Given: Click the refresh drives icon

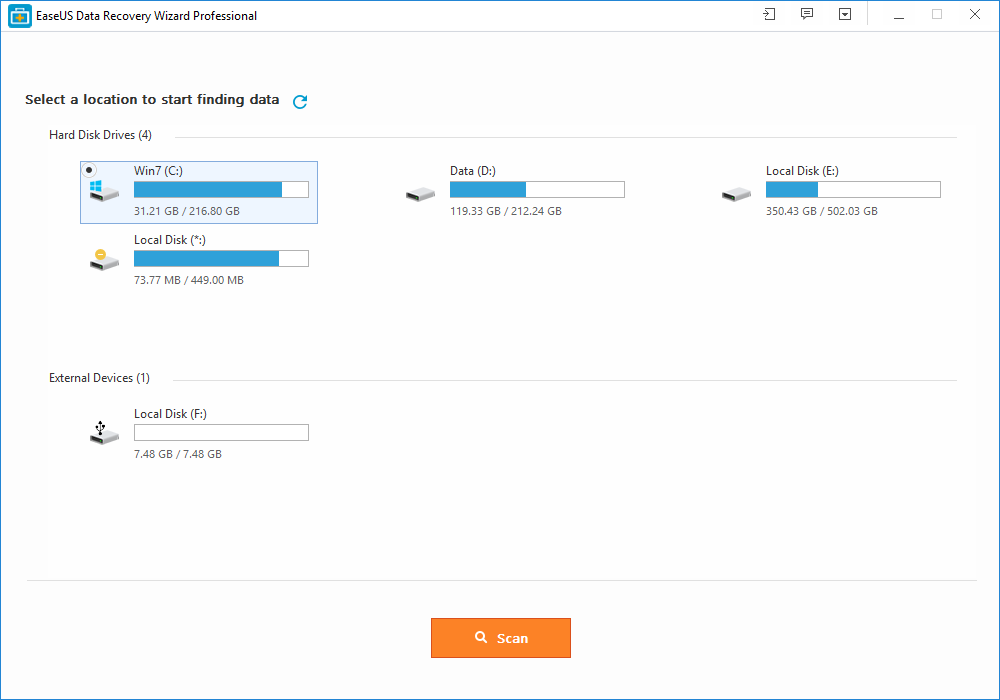Looking at the screenshot, I should [300, 101].
